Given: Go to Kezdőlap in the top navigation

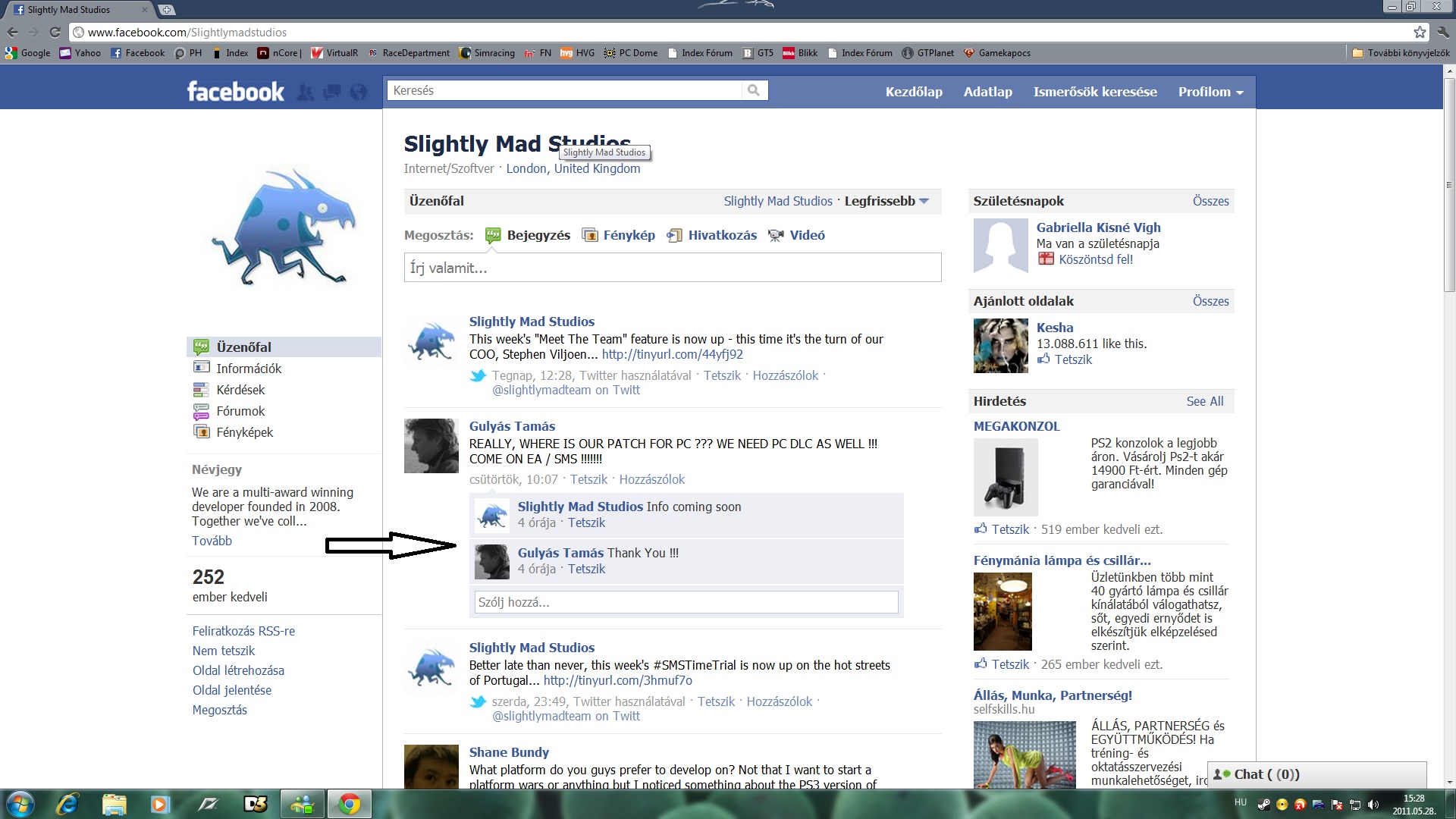Looking at the screenshot, I should click(x=914, y=92).
